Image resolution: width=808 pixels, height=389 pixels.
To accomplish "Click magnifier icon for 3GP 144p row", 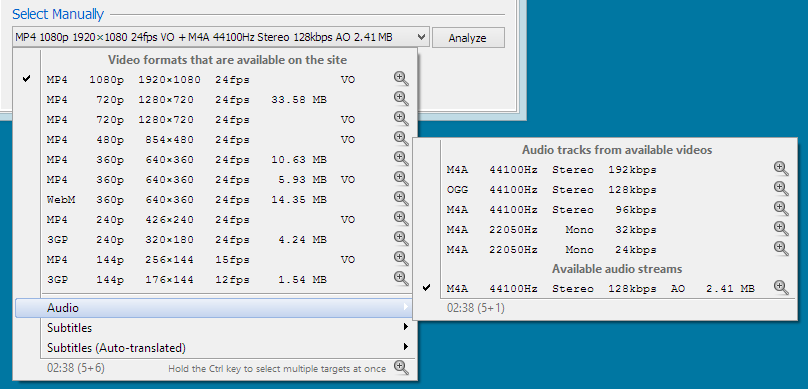I will (x=401, y=278).
